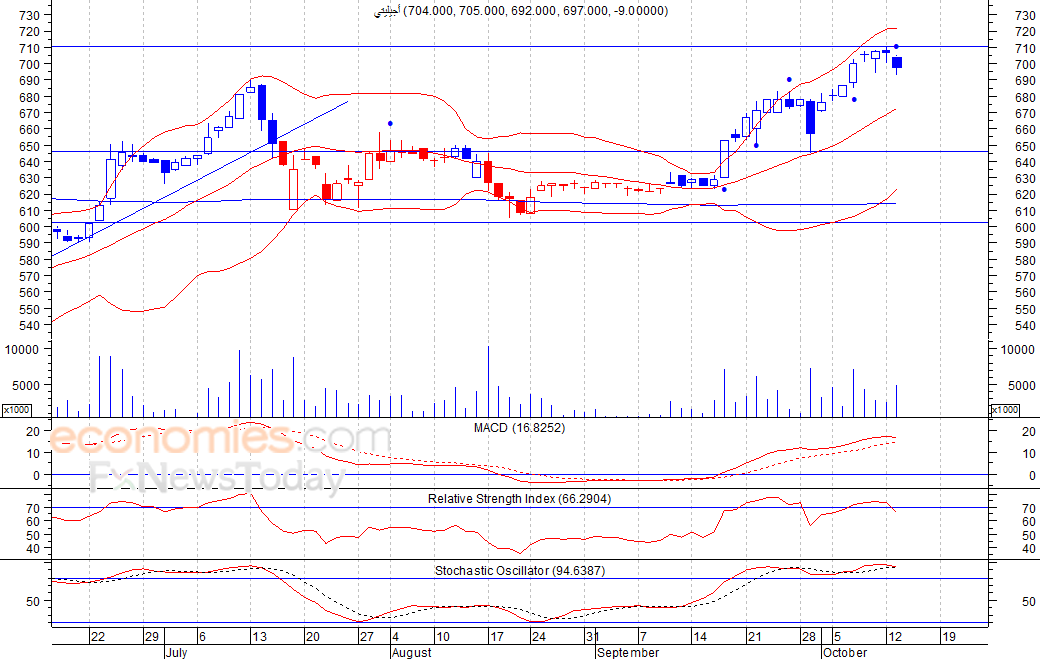Image resolution: width=1040 pixels, height=659 pixels.
Task: Click date label 27 on time axis
Action: pos(367,636)
